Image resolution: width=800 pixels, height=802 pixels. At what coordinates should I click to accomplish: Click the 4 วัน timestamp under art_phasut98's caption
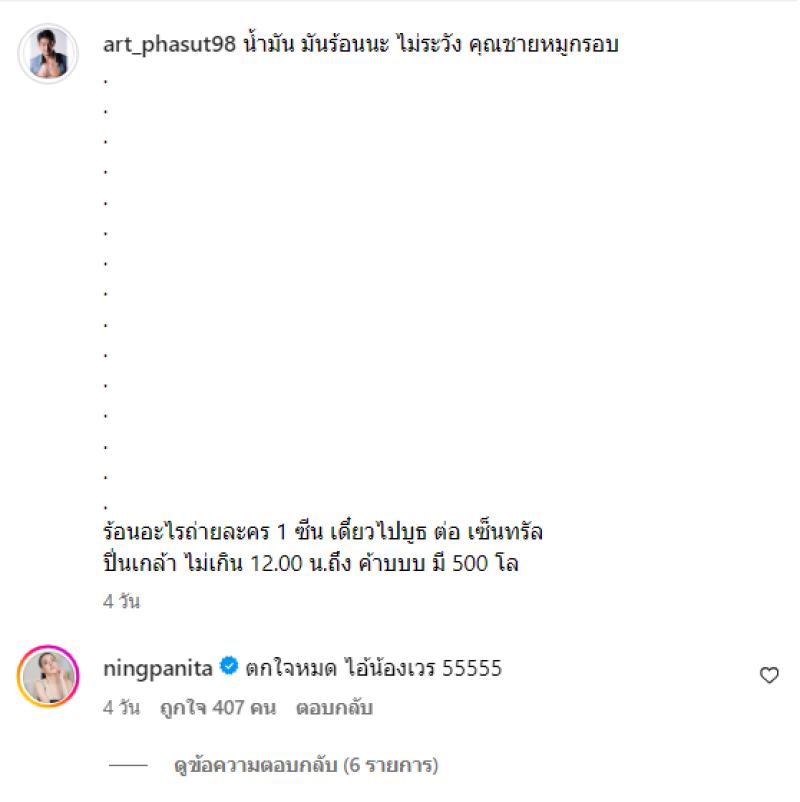click(x=121, y=601)
